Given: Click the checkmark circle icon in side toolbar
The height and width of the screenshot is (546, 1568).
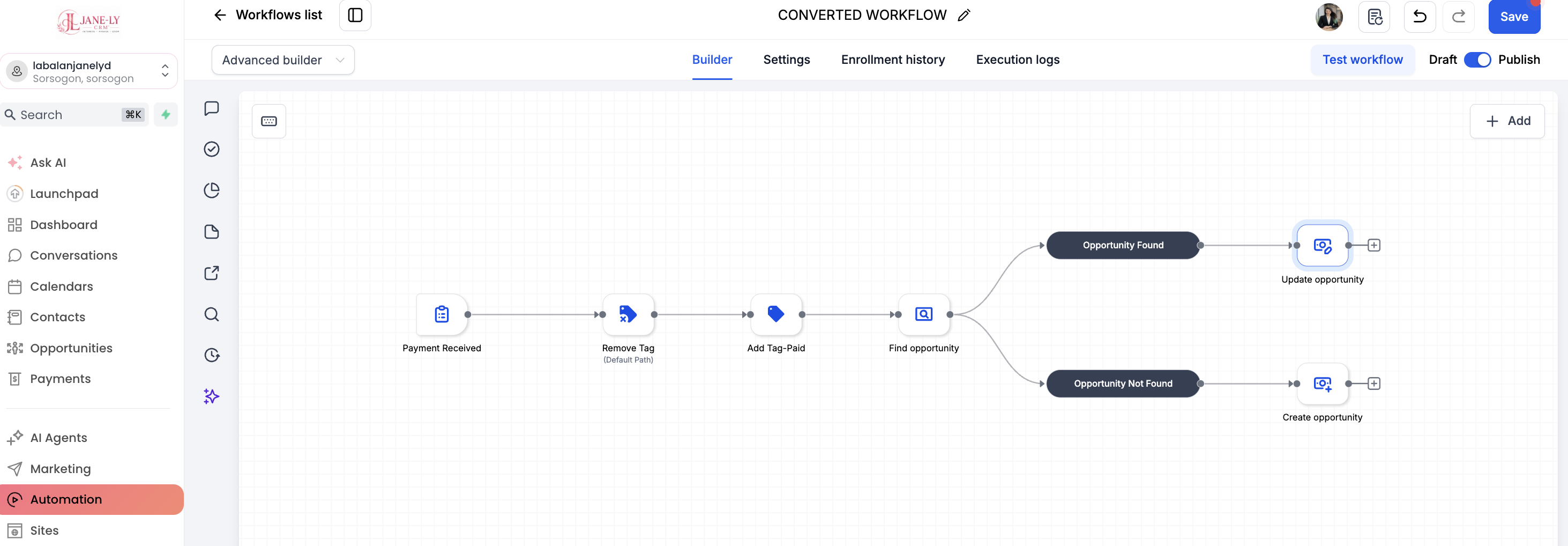Looking at the screenshot, I should pos(211,149).
